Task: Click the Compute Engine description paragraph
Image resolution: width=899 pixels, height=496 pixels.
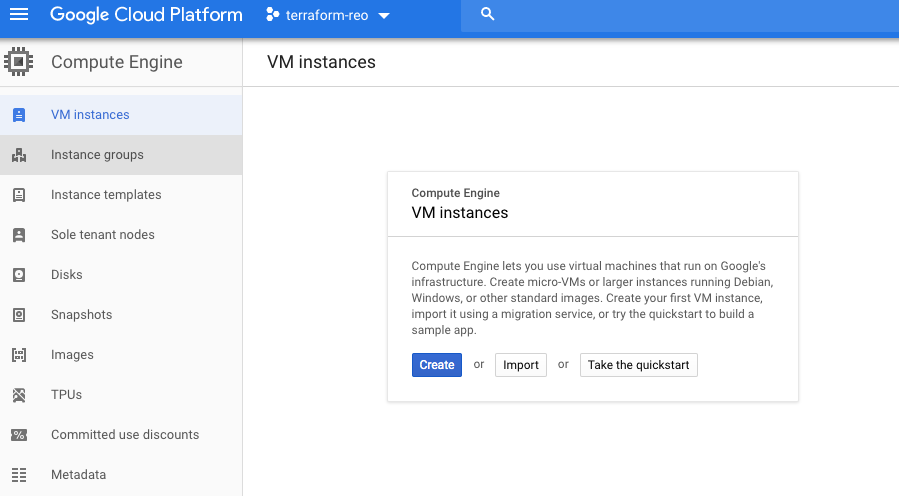Action: click(x=592, y=298)
